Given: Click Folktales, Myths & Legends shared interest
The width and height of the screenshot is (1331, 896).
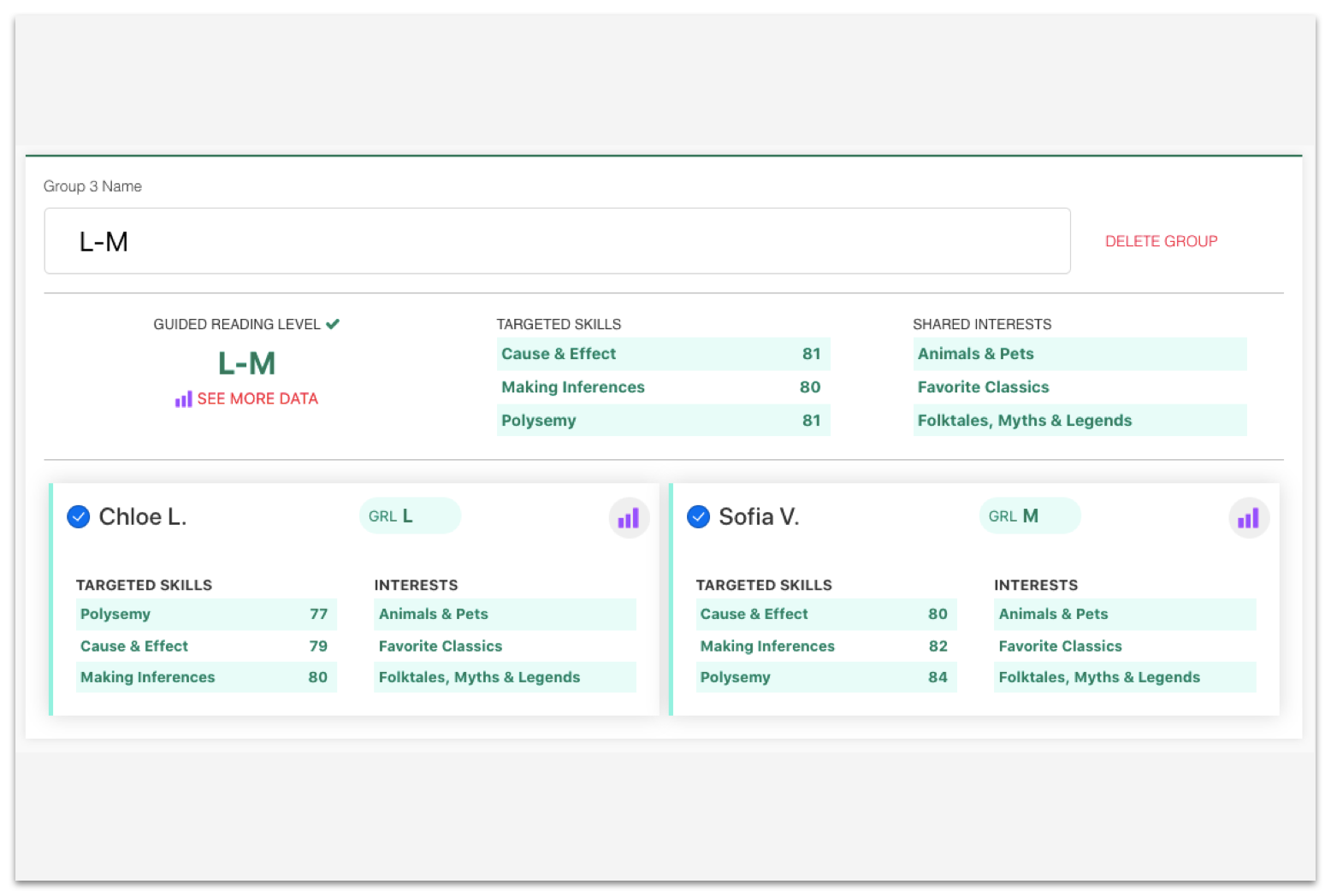Looking at the screenshot, I should tap(1079, 421).
